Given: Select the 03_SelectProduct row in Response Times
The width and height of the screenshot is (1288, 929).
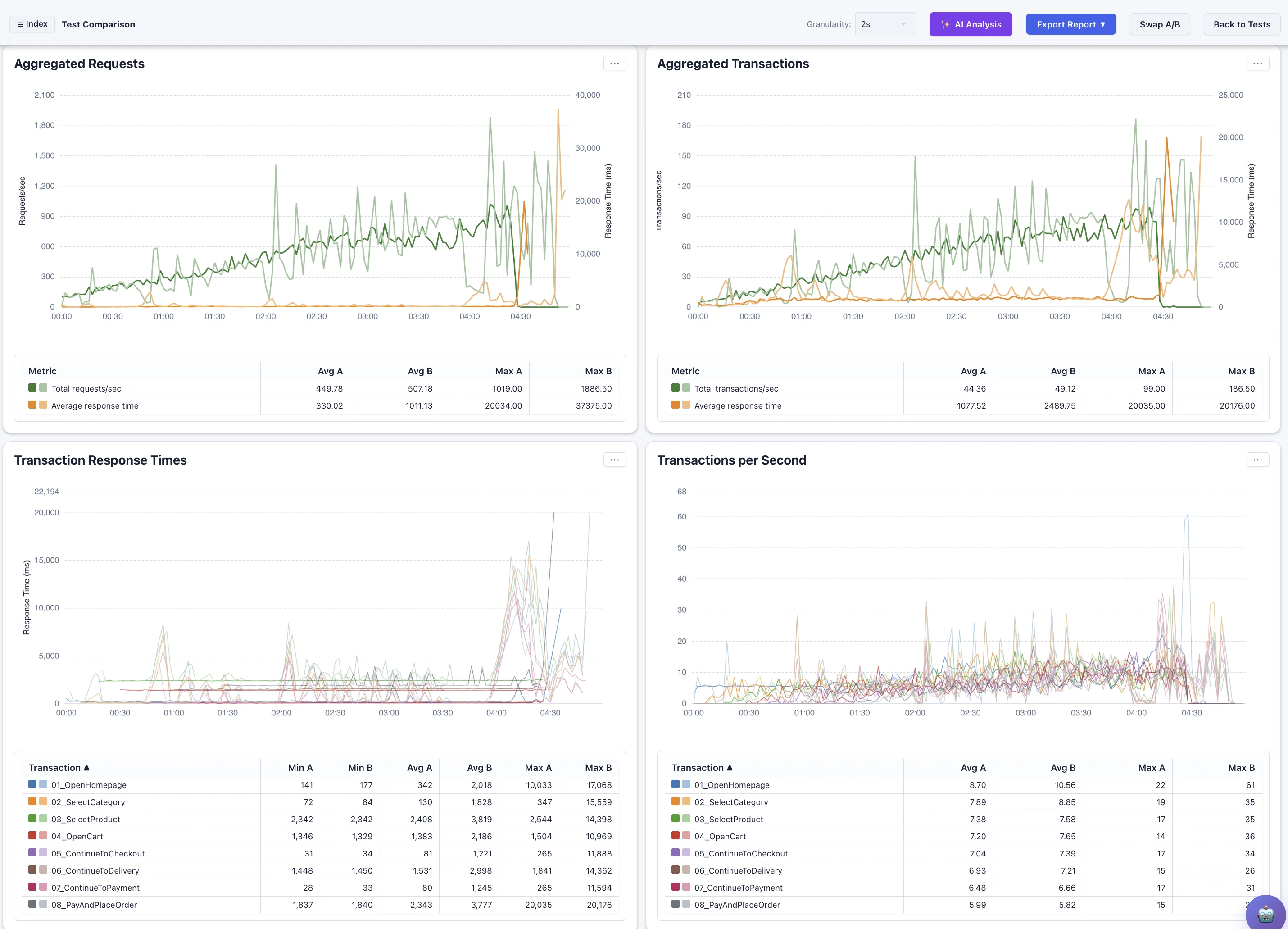Looking at the screenshot, I should tap(320, 820).
